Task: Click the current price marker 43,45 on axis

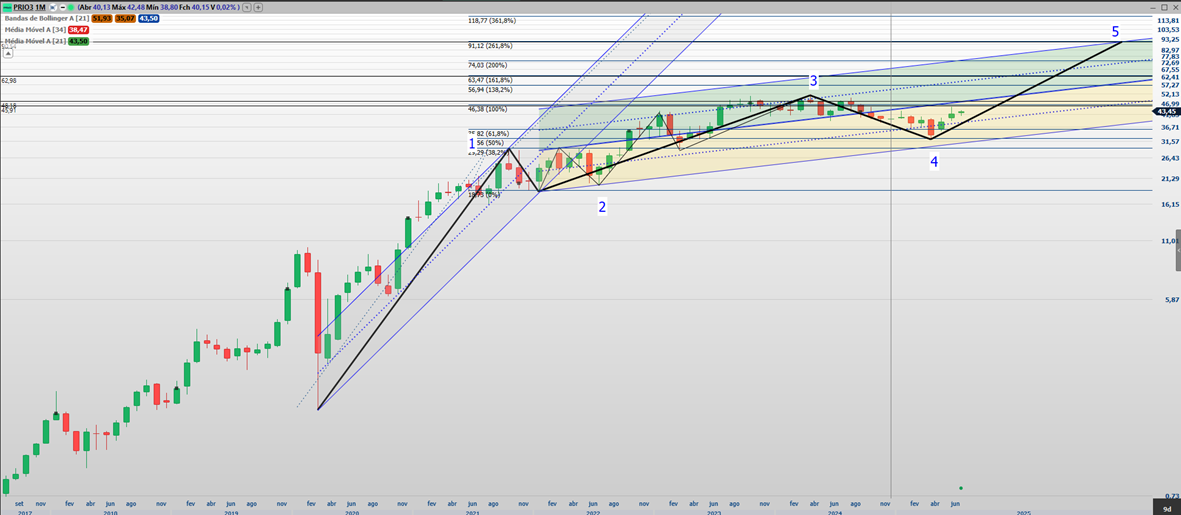Action: click(x=1166, y=111)
